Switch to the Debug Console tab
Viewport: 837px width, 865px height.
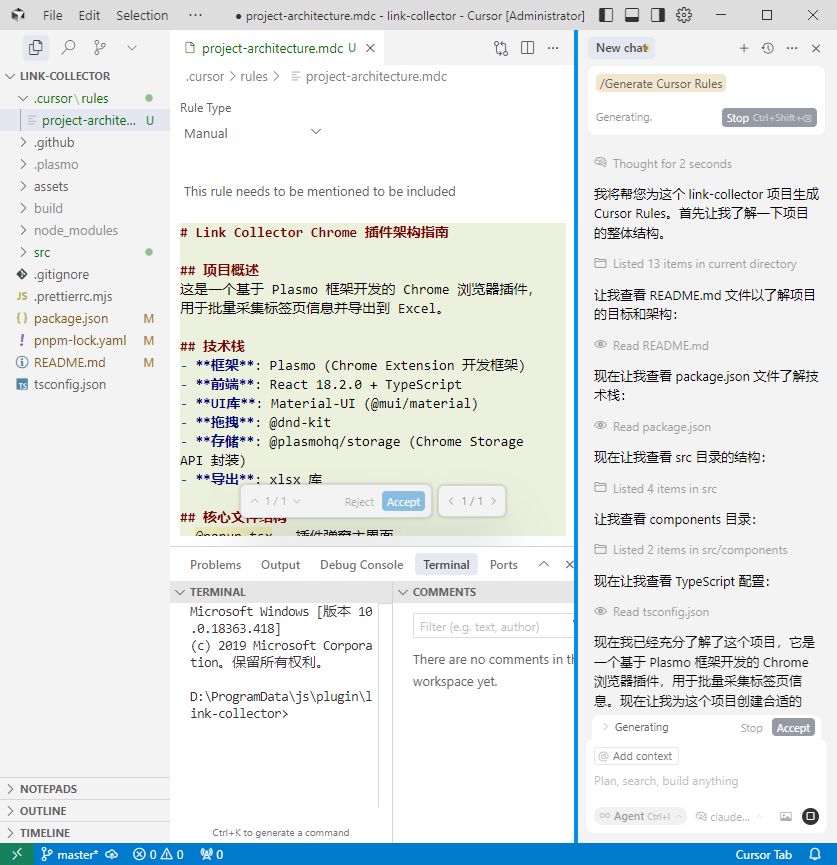pyautogui.click(x=361, y=564)
